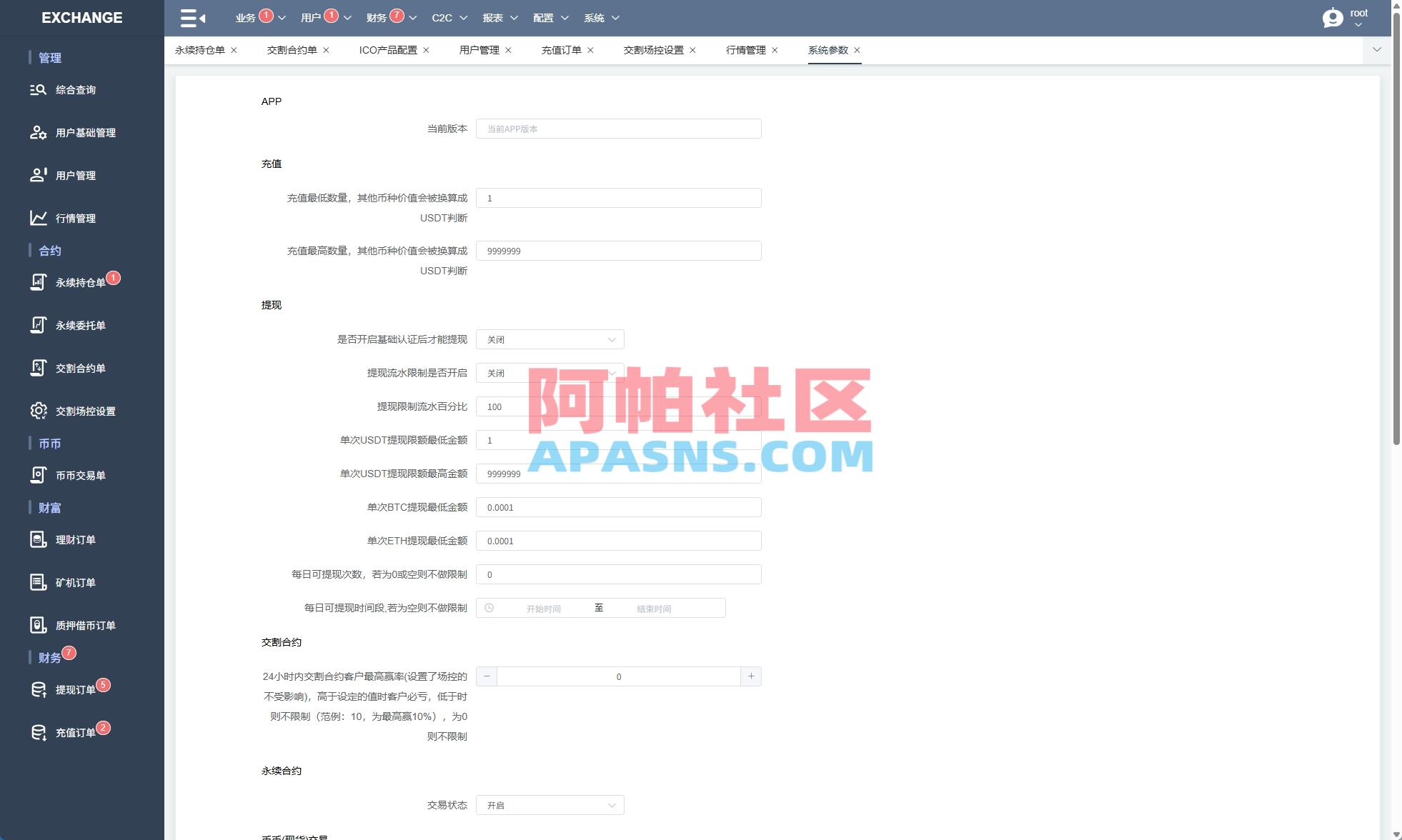This screenshot has height=840, width=1402.
Task: Close the 永续持仓单 tab
Action: 233,50
